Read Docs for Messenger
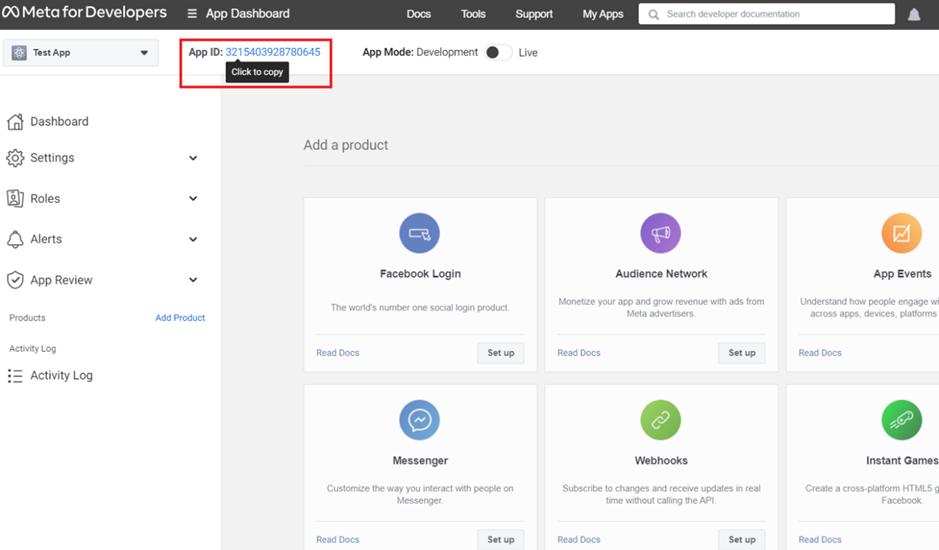This screenshot has height=550, width=939. pos(338,540)
